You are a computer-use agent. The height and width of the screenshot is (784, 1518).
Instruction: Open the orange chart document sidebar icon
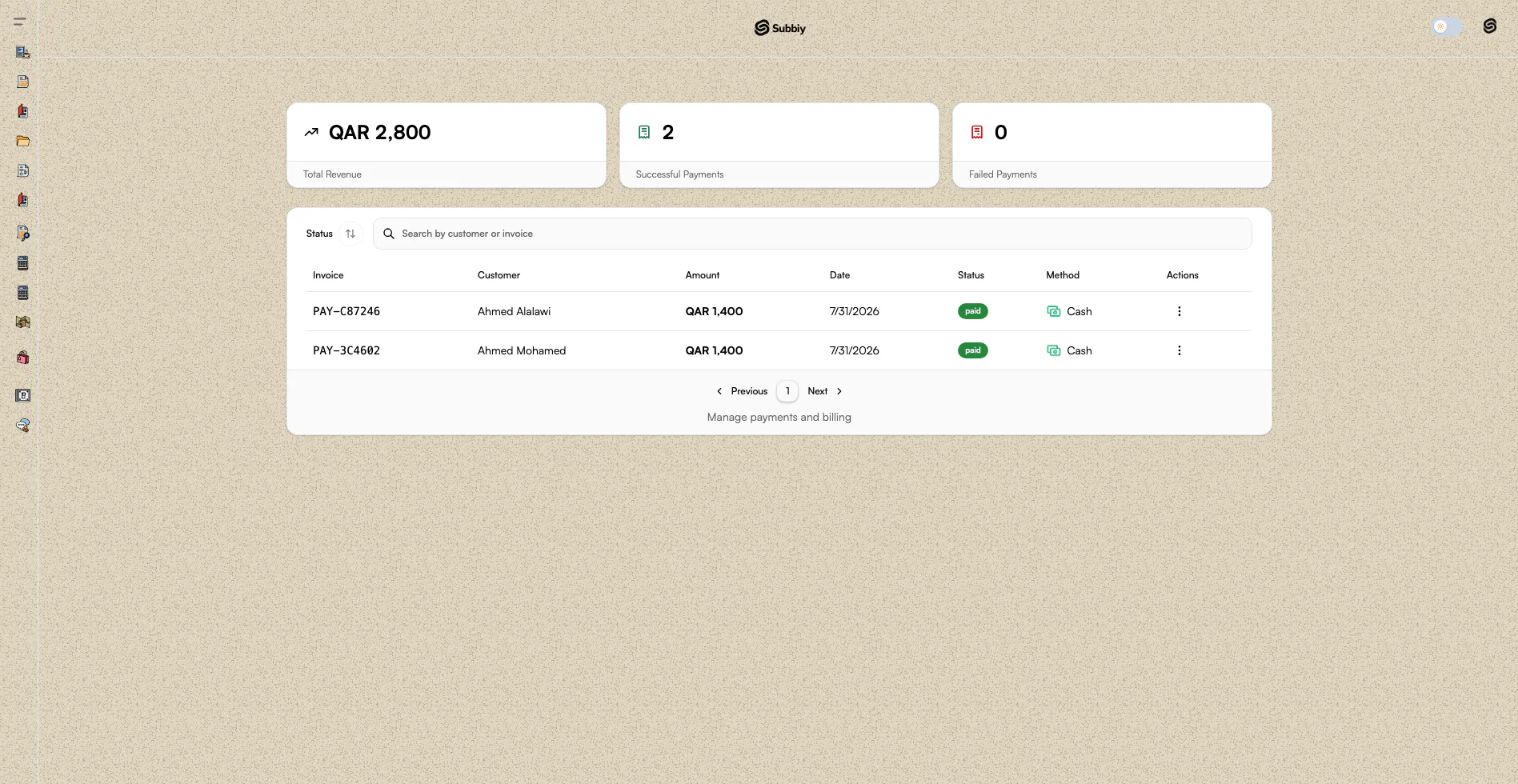click(23, 82)
